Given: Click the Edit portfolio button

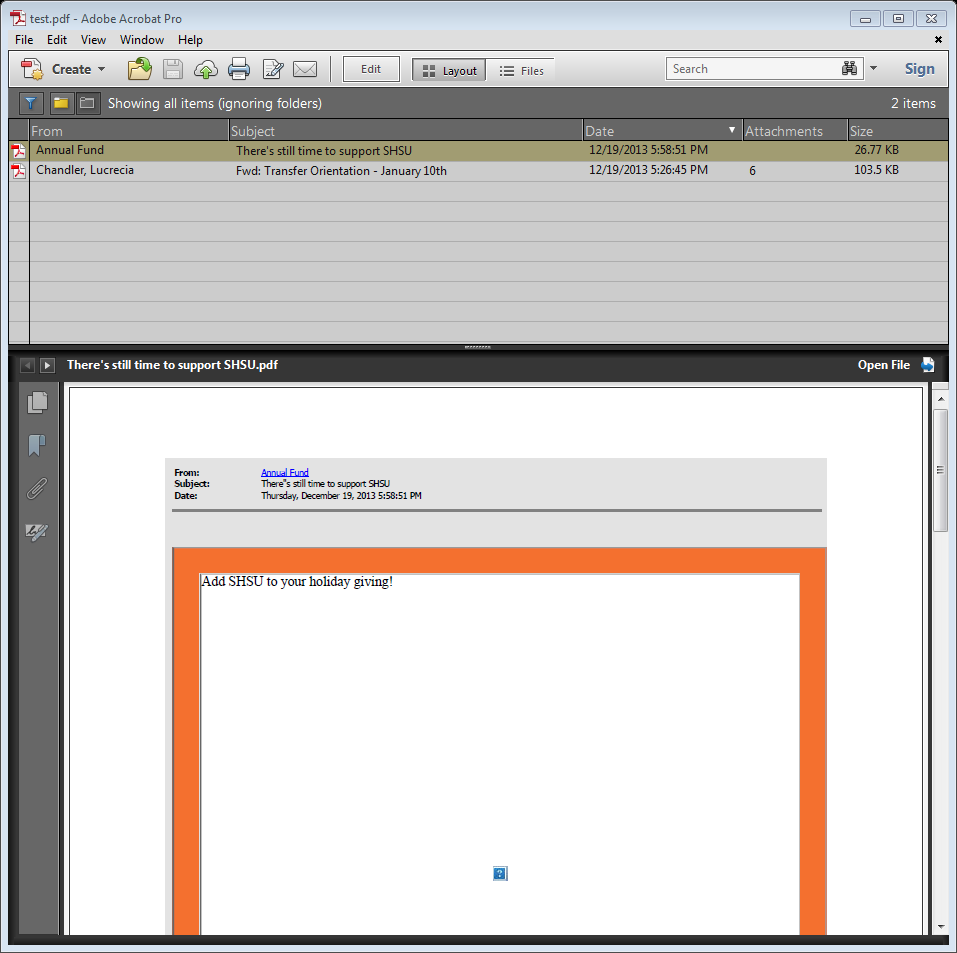Looking at the screenshot, I should click(371, 69).
